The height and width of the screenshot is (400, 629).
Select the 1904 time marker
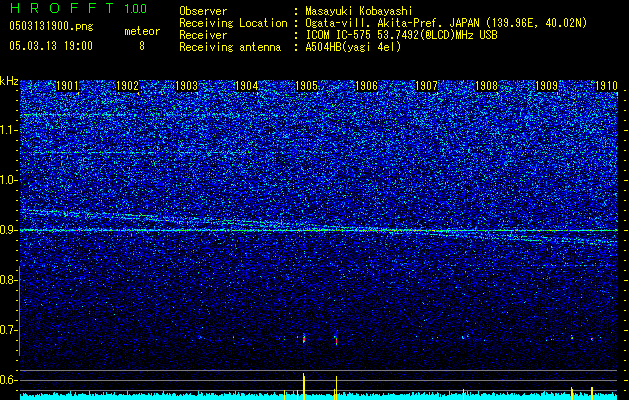pyautogui.click(x=247, y=86)
